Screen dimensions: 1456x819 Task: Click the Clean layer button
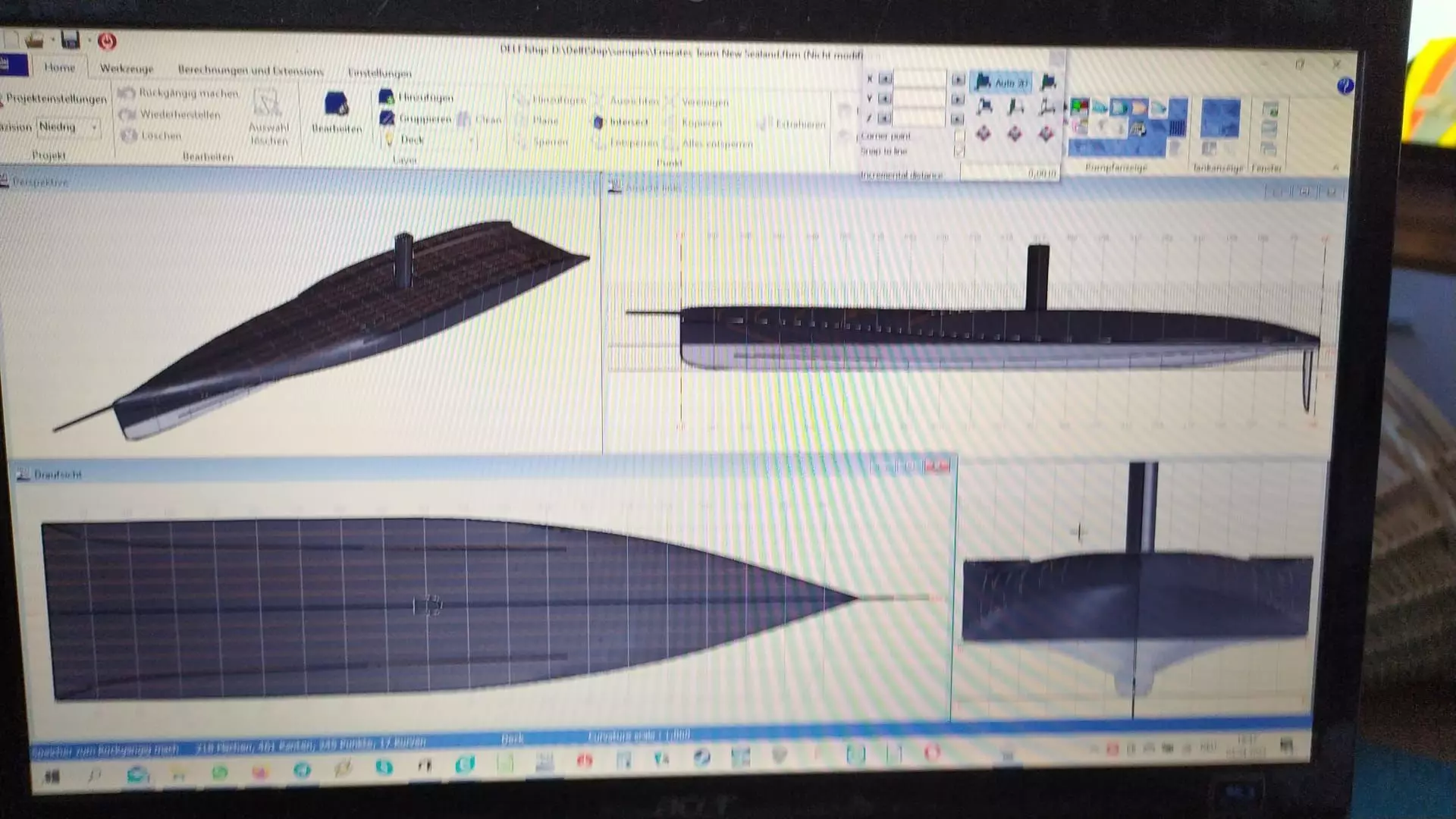[480, 120]
